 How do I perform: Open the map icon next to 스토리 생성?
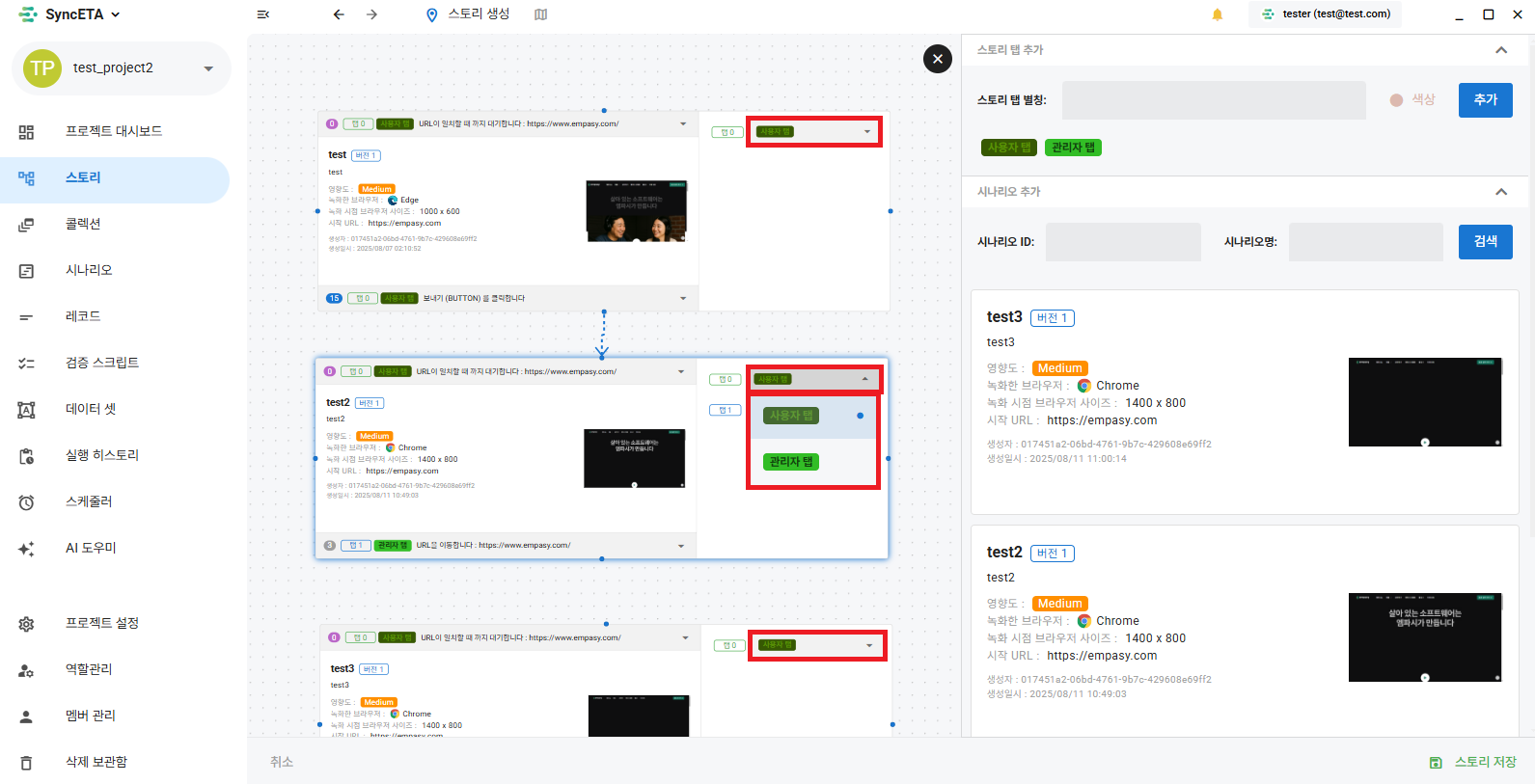(541, 14)
